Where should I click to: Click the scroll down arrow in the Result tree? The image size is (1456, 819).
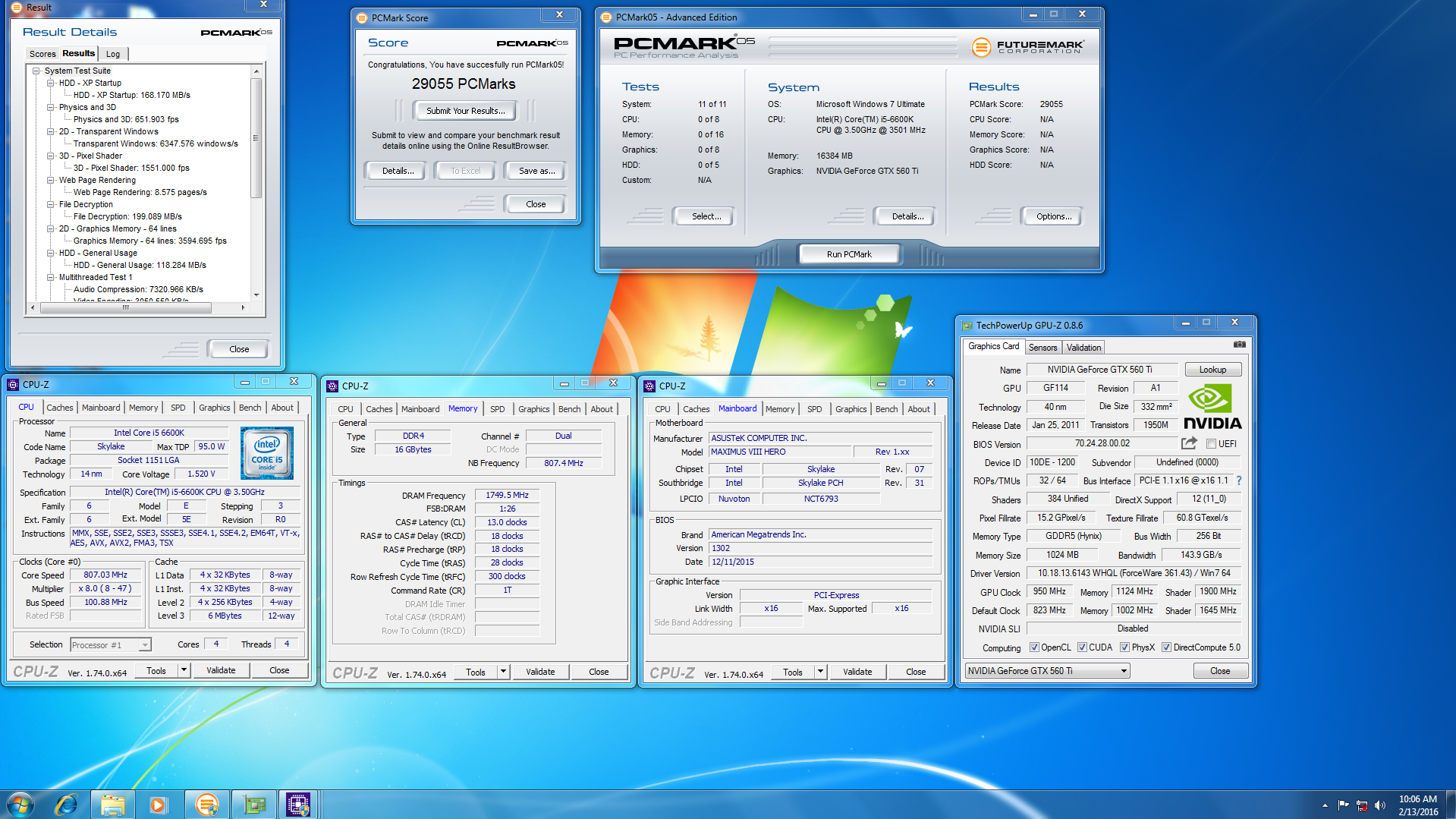pos(256,295)
